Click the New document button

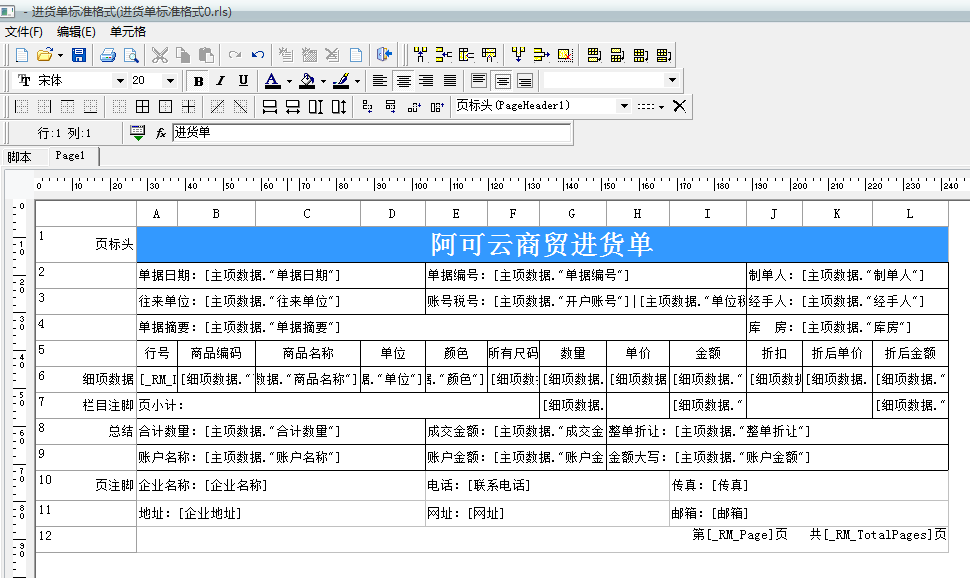20,55
